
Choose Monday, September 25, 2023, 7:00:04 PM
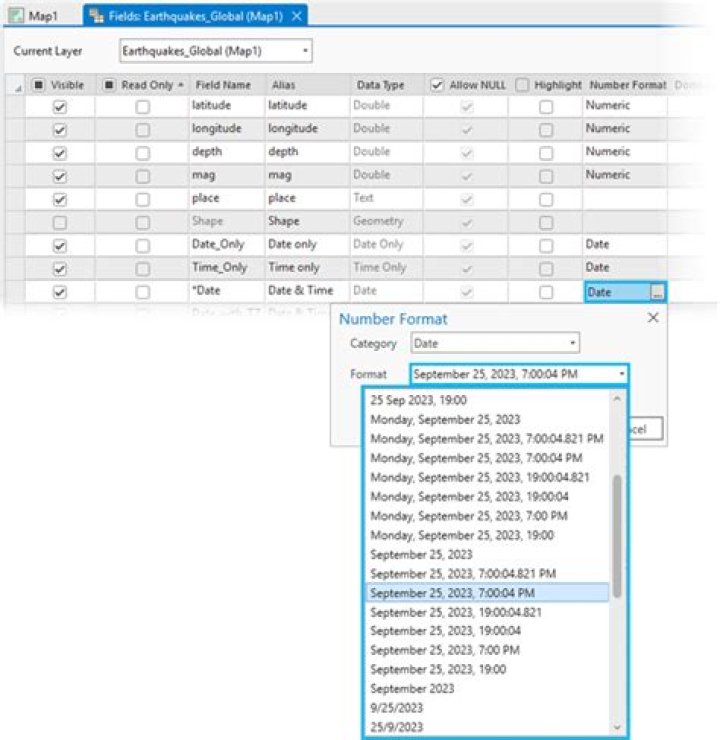point(487,458)
